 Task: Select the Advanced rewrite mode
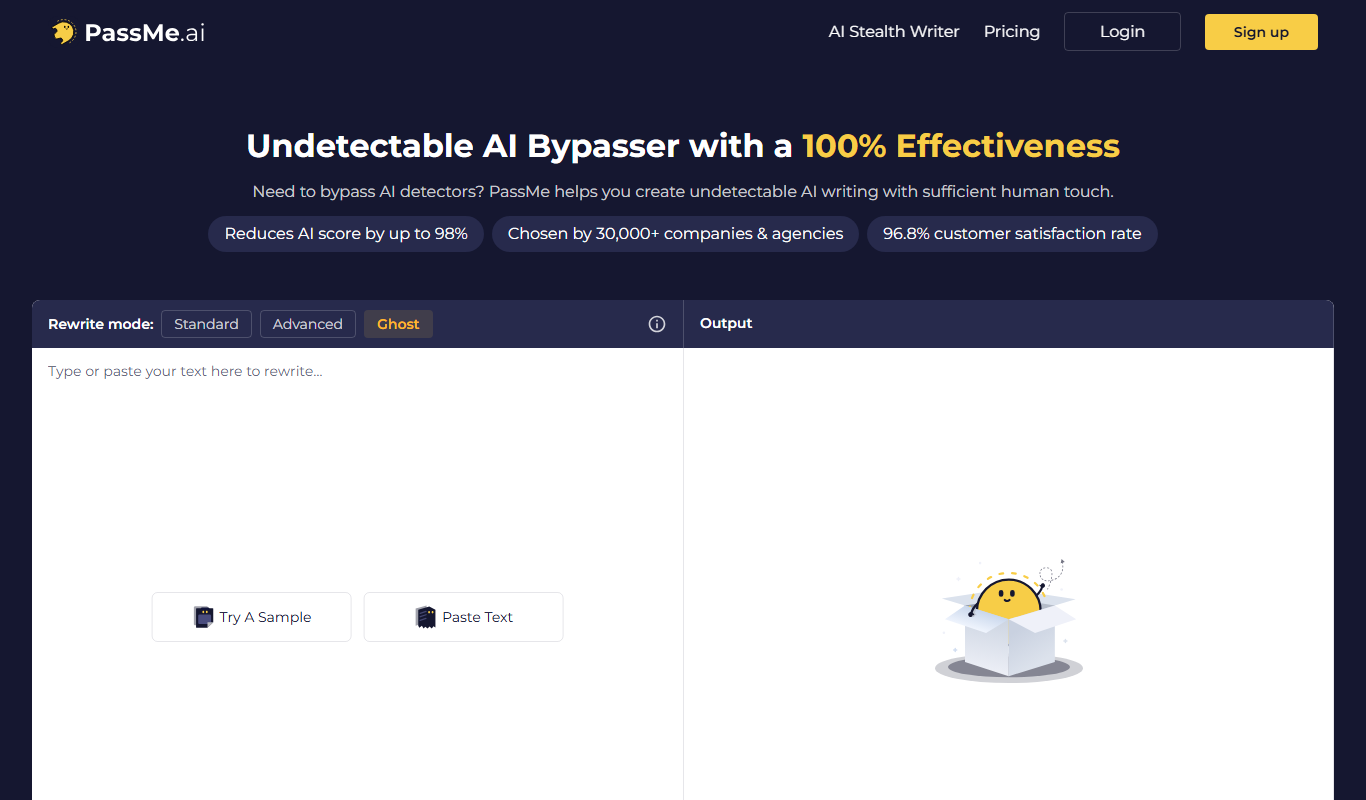pyautogui.click(x=308, y=324)
